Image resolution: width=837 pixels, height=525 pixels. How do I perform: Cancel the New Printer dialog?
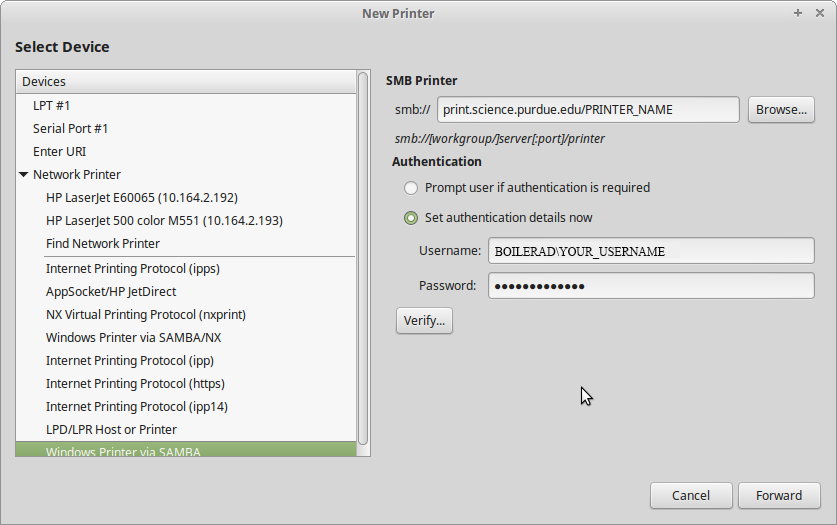(x=690, y=495)
